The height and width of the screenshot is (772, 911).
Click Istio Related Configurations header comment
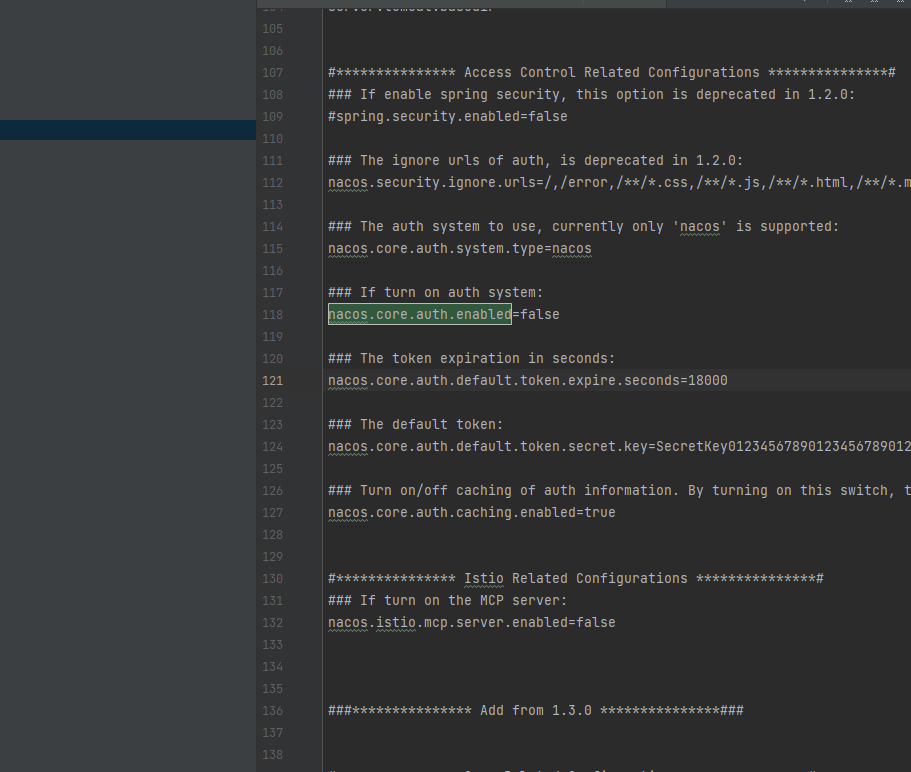pyautogui.click(x=575, y=579)
